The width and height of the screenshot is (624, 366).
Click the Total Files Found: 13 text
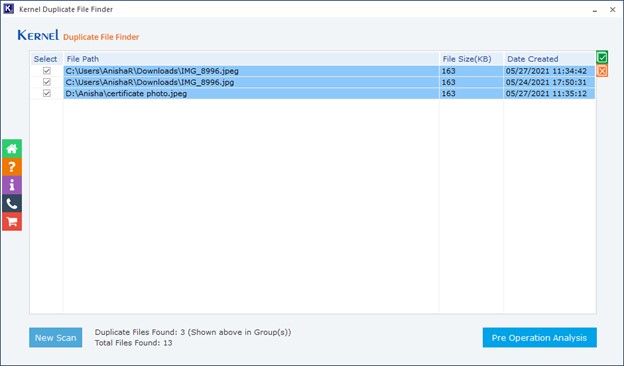[x=134, y=343]
